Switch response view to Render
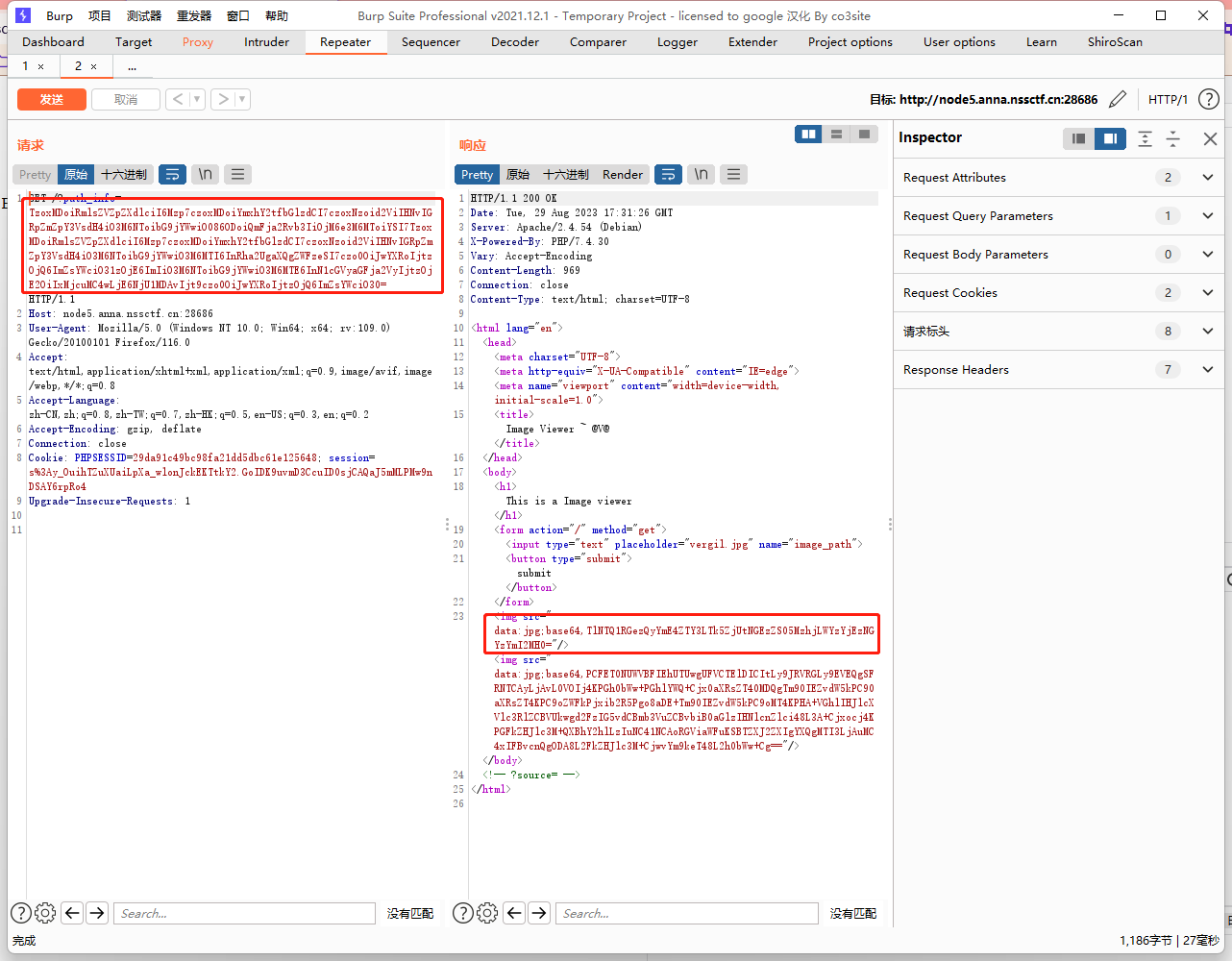1232x961 pixels. (x=623, y=174)
